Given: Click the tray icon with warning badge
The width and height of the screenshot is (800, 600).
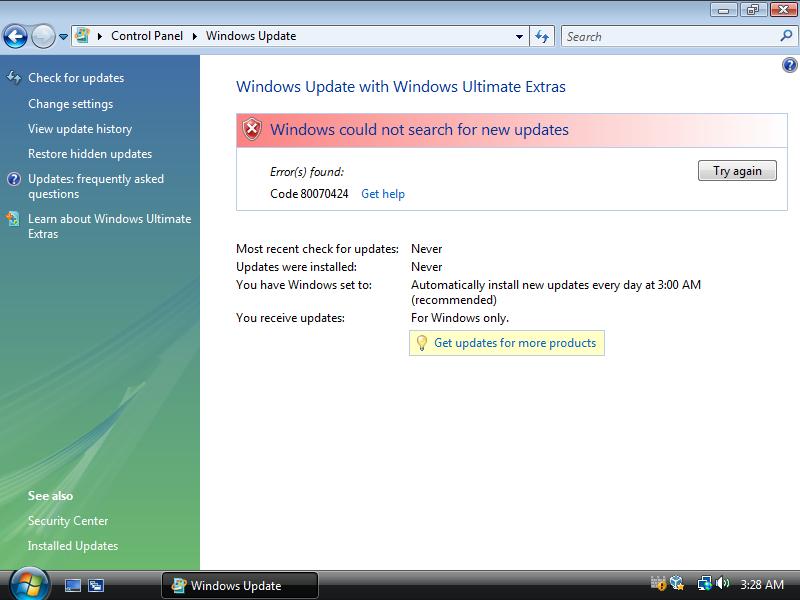Looking at the screenshot, I should (x=658, y=583).
